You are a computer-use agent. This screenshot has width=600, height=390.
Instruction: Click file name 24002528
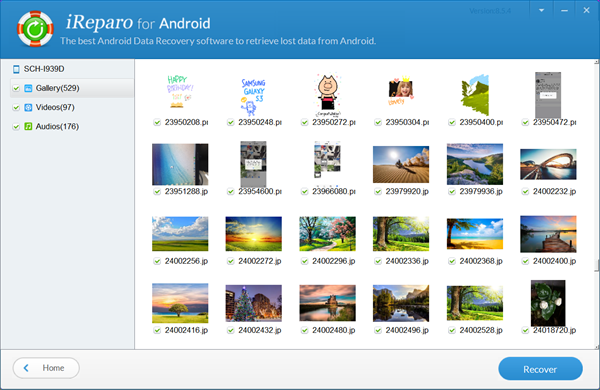(x=481, y=330)
